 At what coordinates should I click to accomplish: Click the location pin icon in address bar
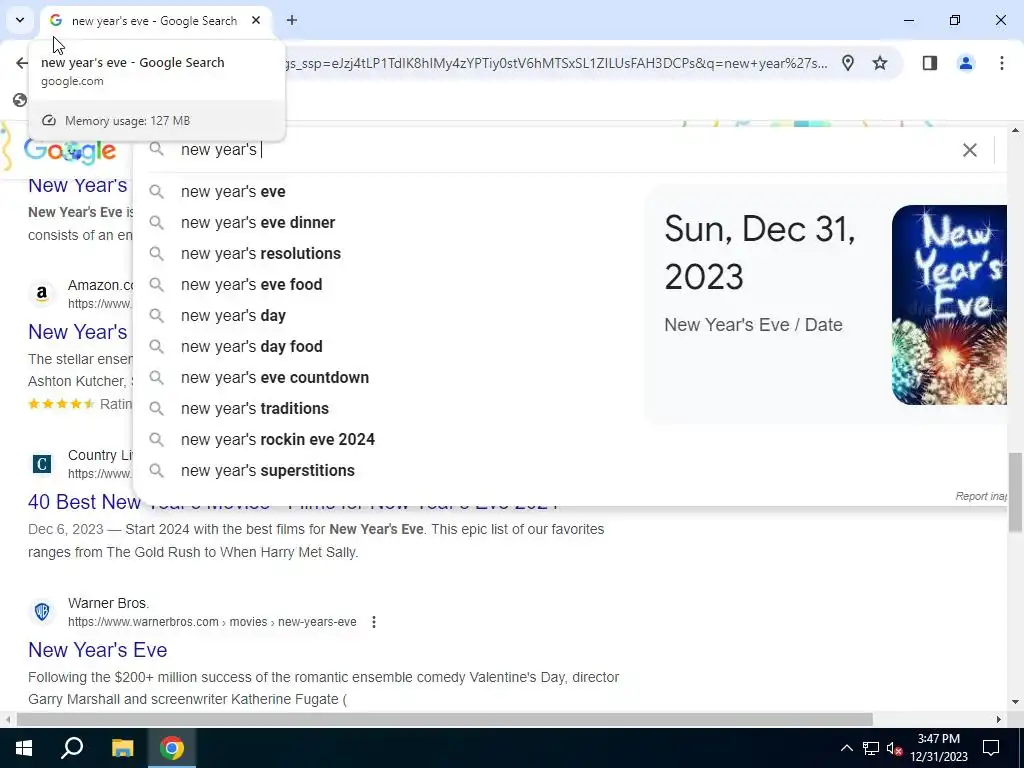(x=848, y=63)
